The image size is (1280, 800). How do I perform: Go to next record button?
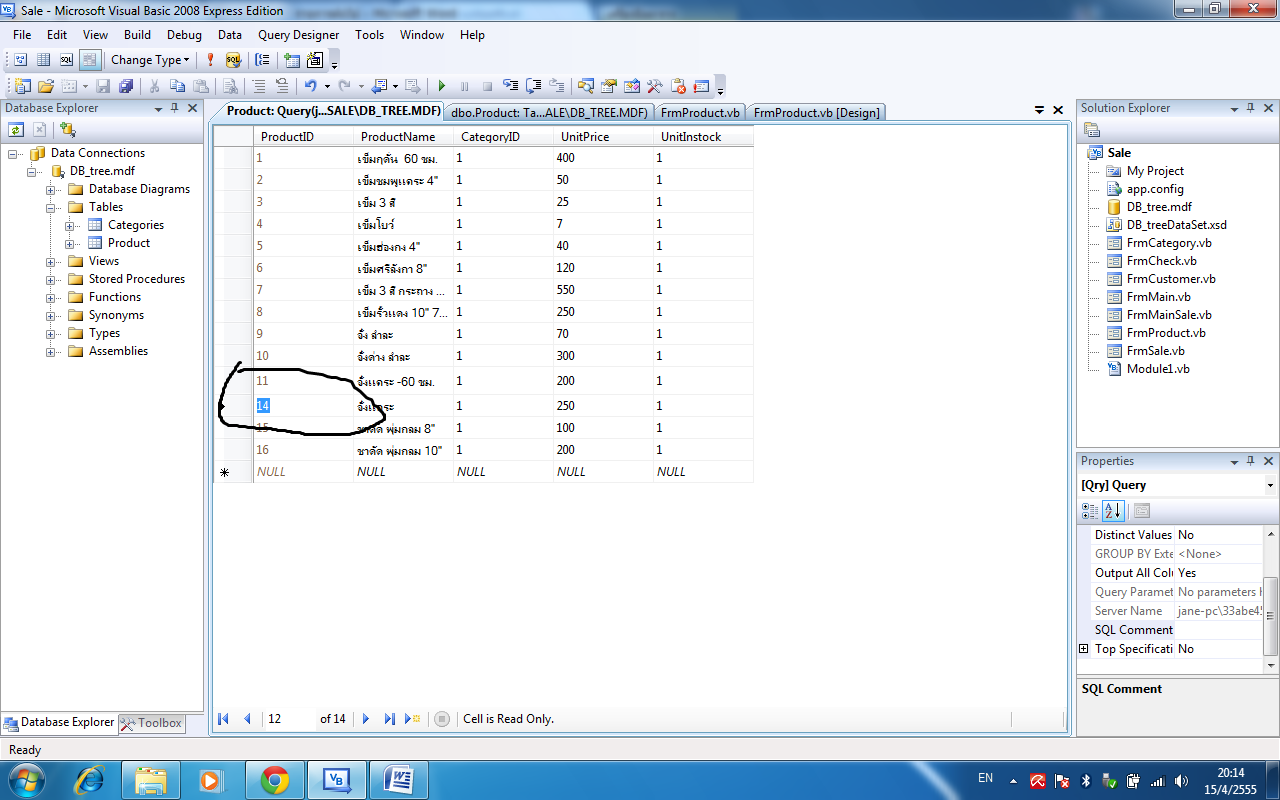[366, 719]
